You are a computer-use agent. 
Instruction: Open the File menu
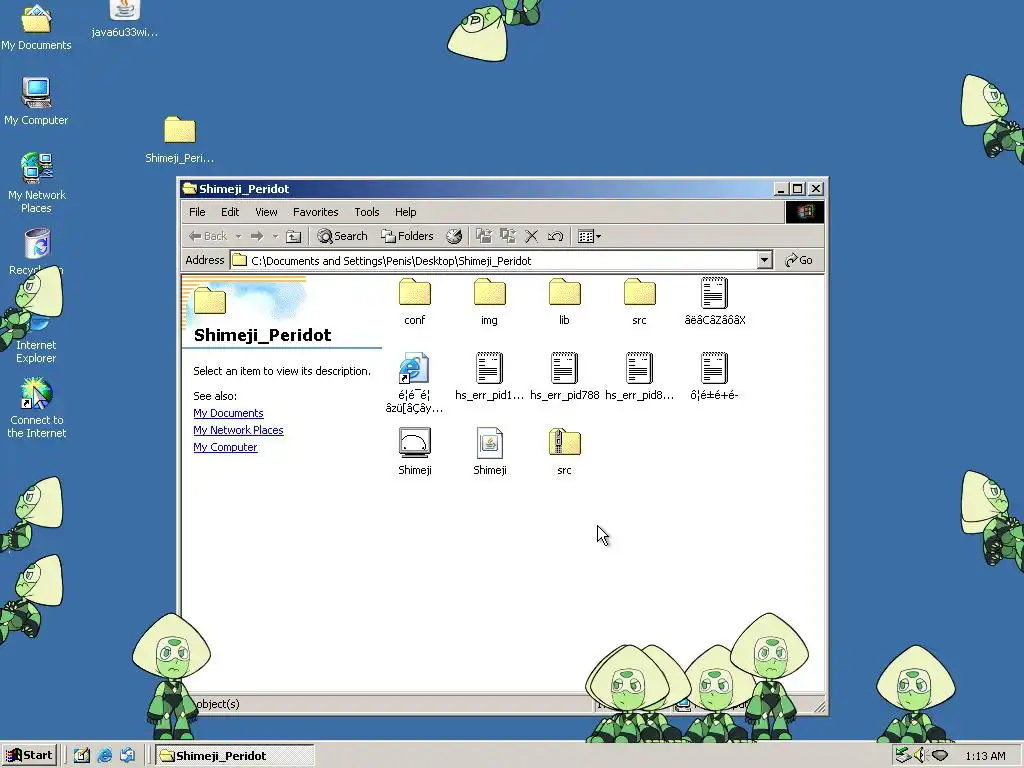[x=197, y=212]
